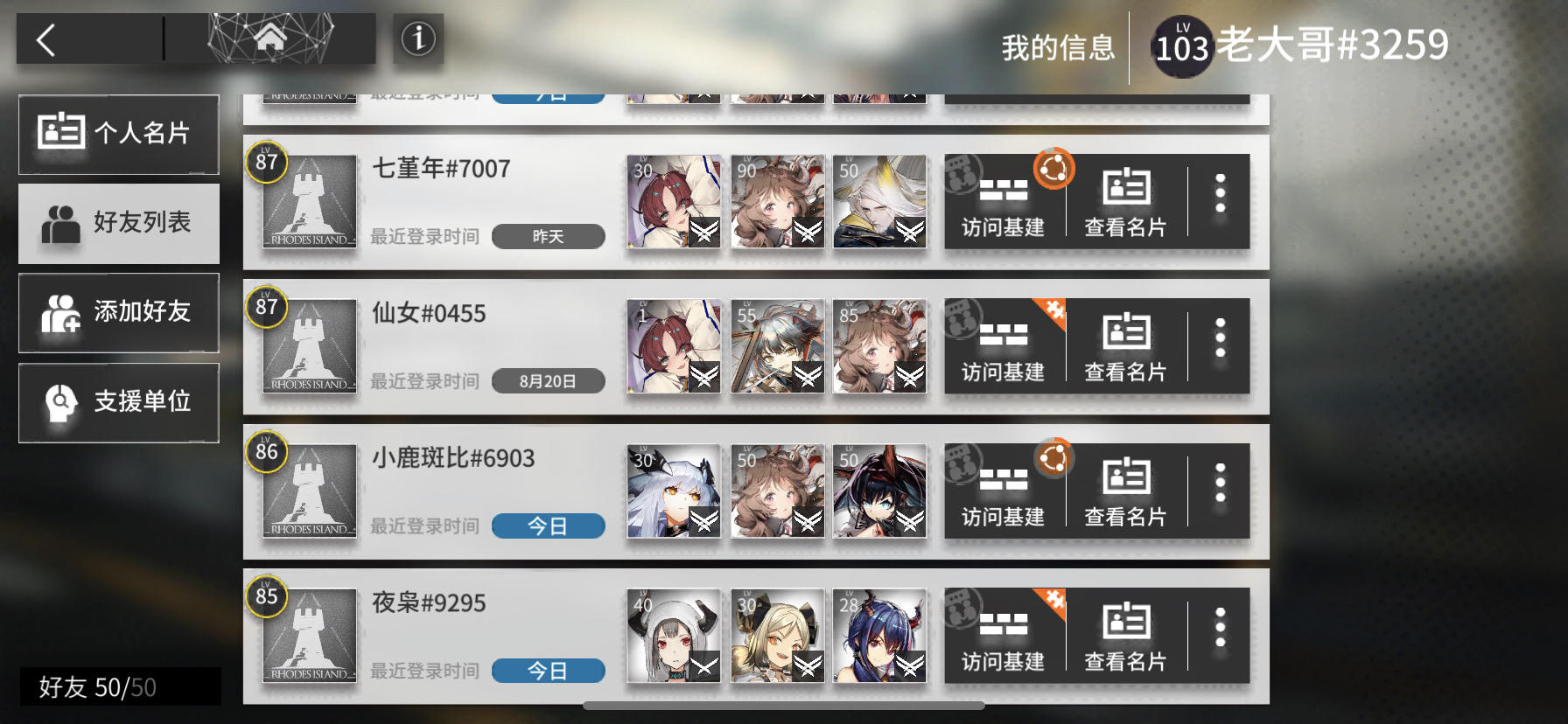1568x724 pixels.
Task: Visit base of 小鹿斑比#6903
Action: 1004,491
